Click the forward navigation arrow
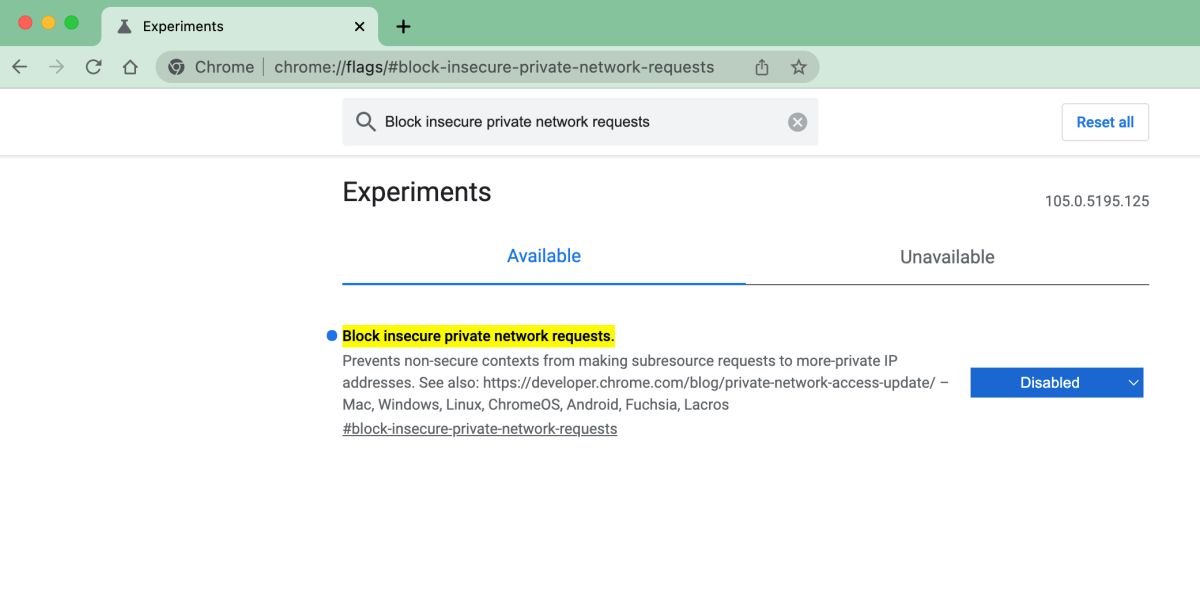The height and width of the screenshot is (605, 1200). point(57,67)
